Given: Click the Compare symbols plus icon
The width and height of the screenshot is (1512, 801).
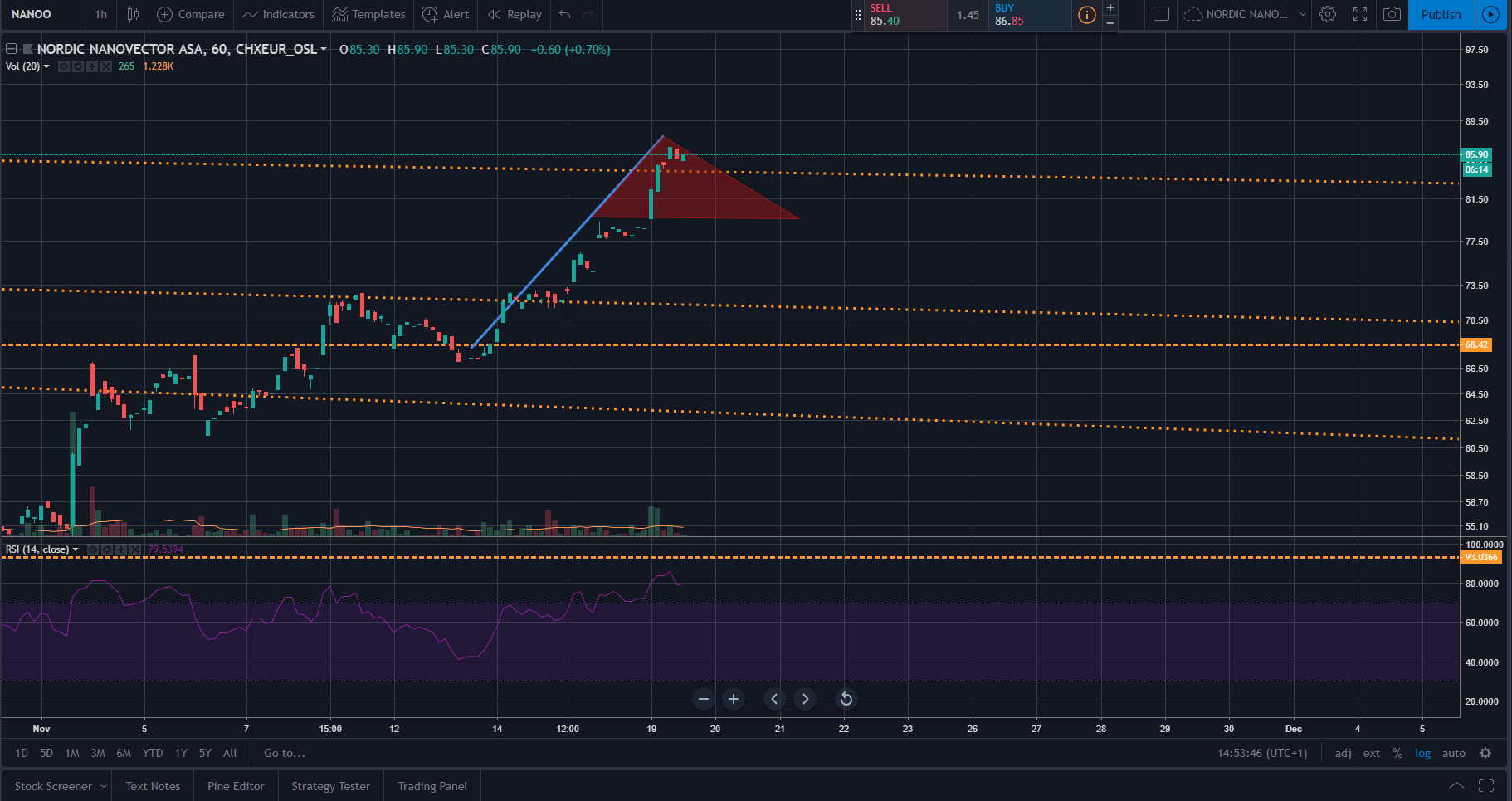Looking at the screenshot, I should pos(164,14).
